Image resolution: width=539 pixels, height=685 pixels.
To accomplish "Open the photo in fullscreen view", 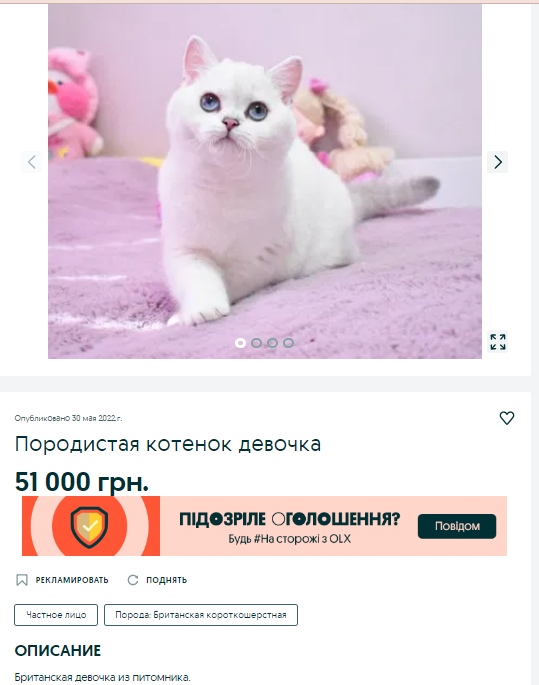I will point(498,342).
